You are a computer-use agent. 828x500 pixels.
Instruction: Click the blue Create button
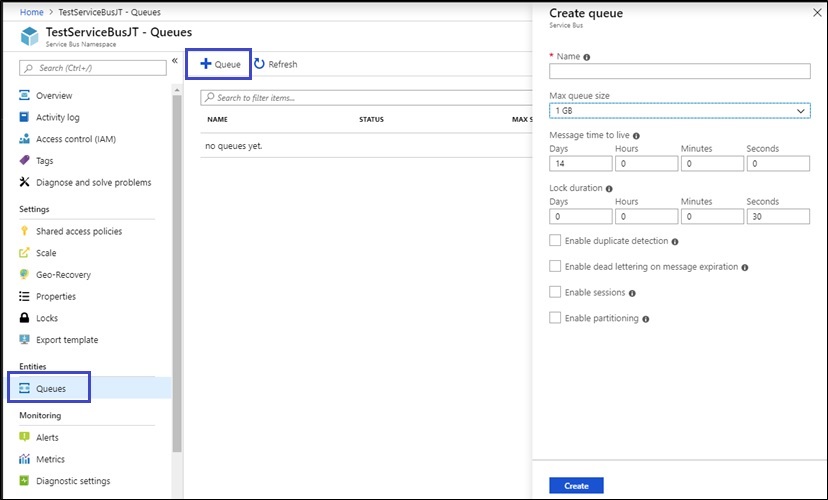pyautogui.click(x=576, y=486)
